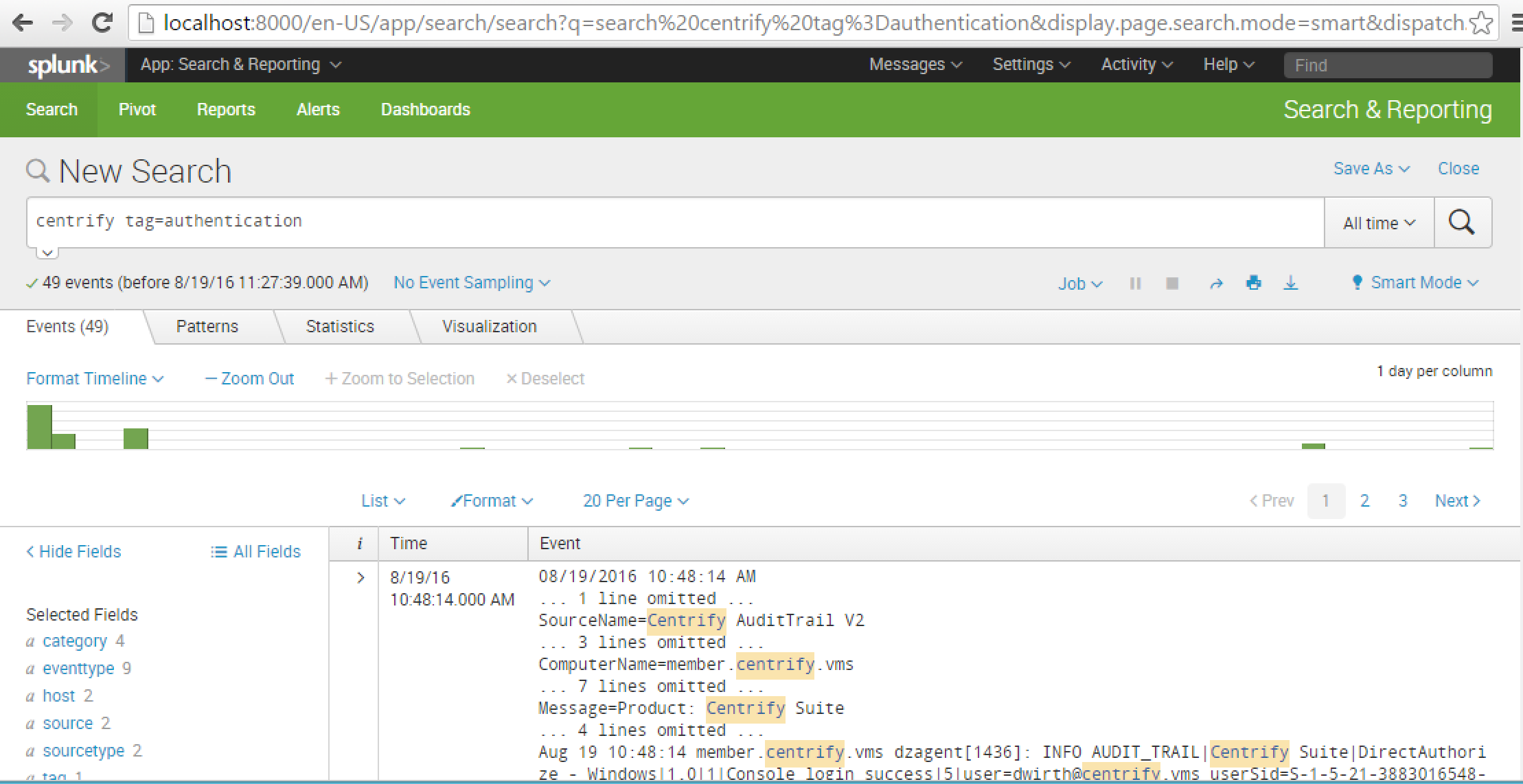Open the Reports page
Image resolution: width=1523 pixels, height=784 pixels.
click(226, 110)
